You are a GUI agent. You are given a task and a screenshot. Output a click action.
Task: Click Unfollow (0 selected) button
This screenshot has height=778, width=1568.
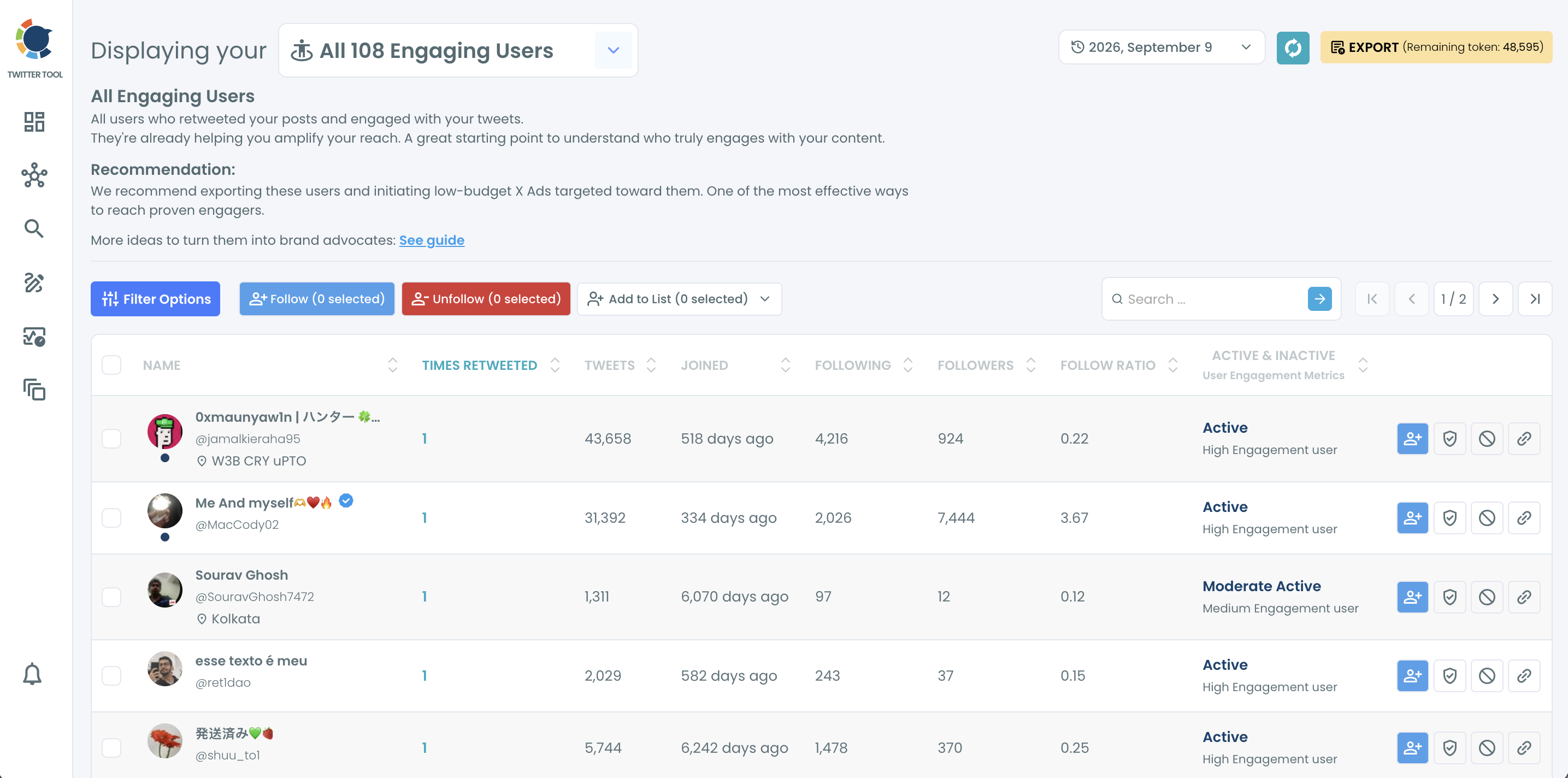tap(486, 299)
